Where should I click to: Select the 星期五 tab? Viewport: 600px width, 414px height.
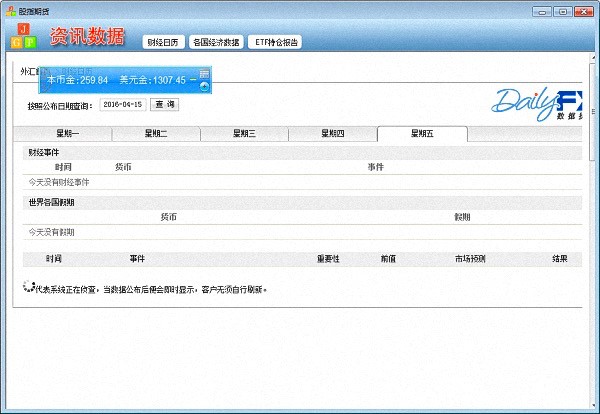tap(422, 134)
